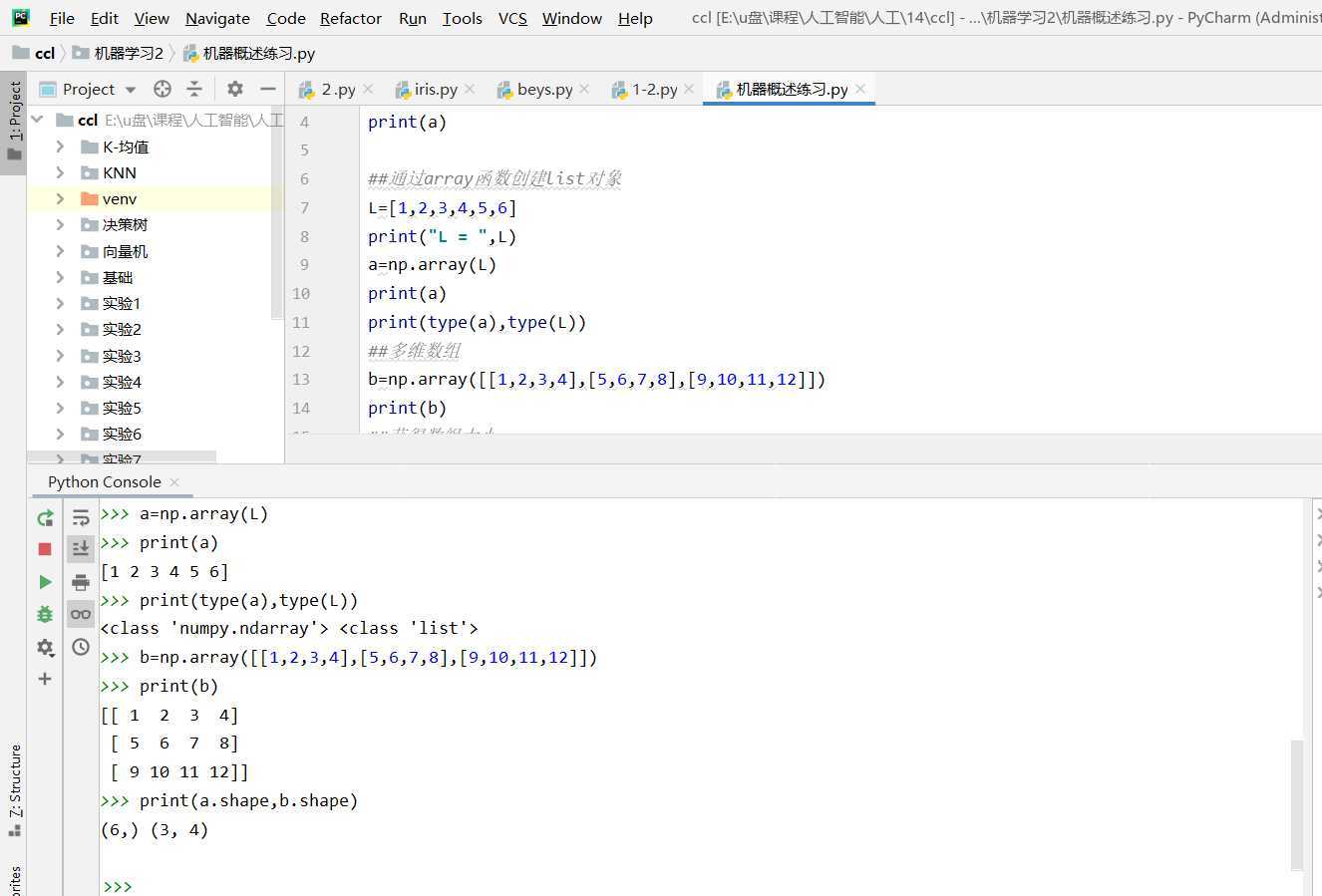The image size is (1322, 896).
Task: Open the Project view dropdown
Action: (130, 90)
